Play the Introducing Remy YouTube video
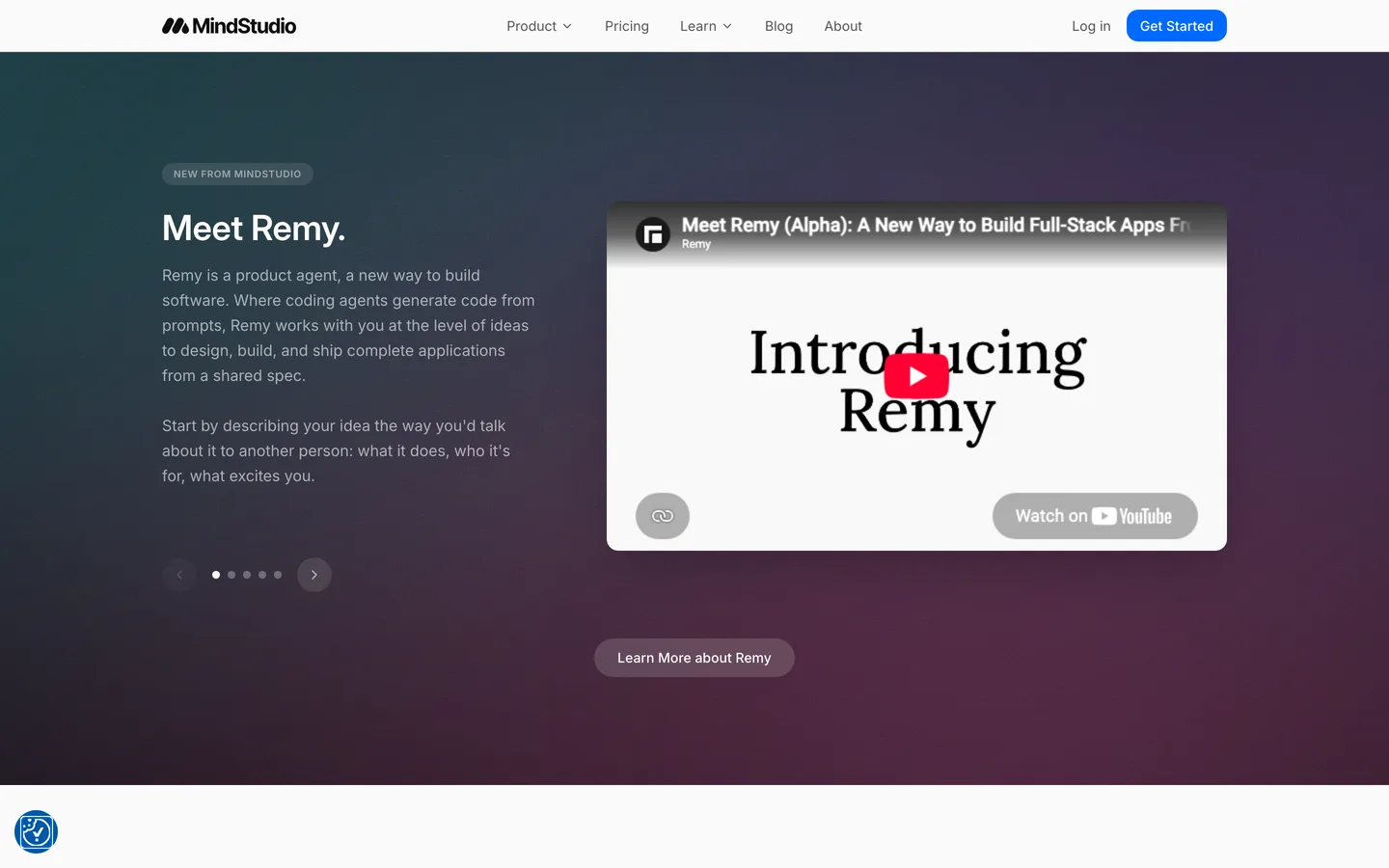 click(916, 376)
